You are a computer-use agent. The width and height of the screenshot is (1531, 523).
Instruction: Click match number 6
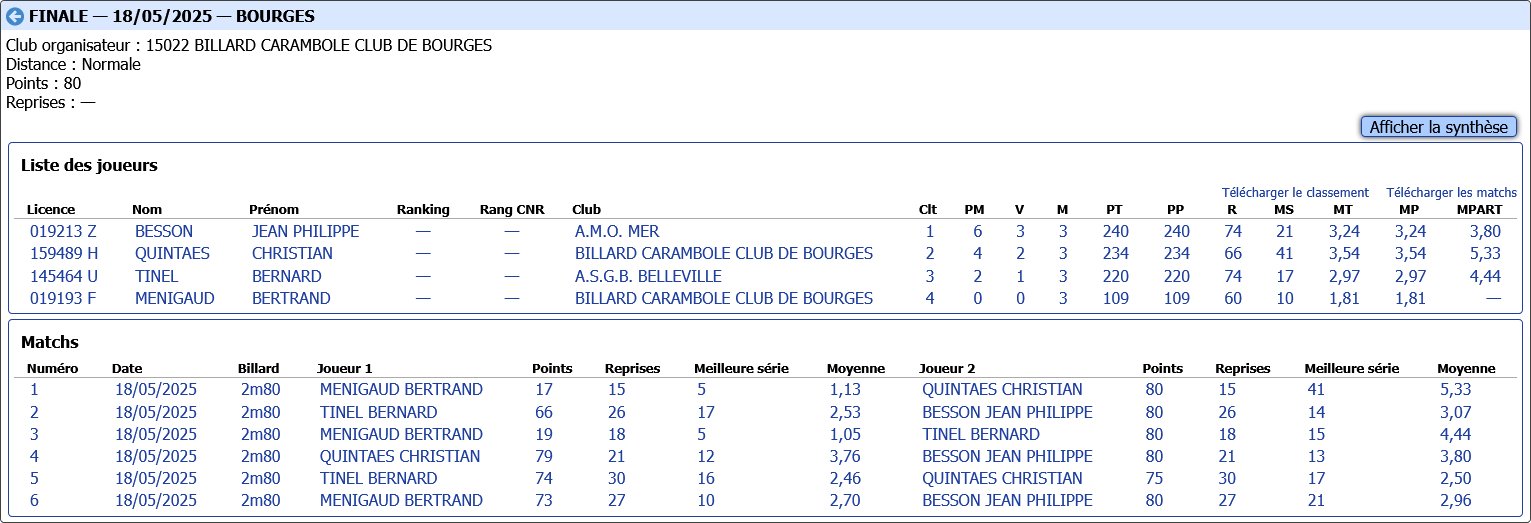[34, 500]
